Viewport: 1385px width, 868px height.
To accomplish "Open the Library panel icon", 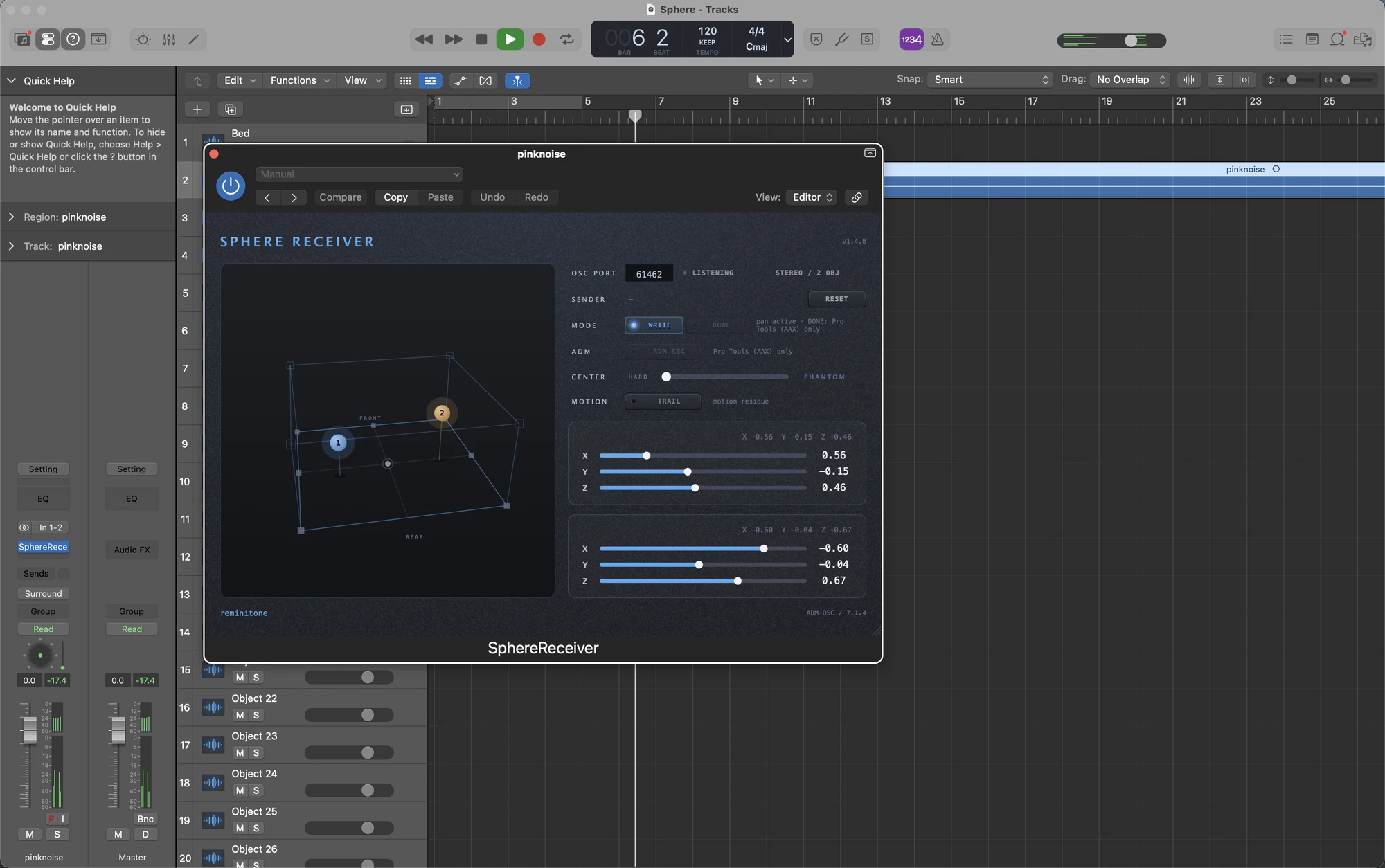I will 22,39.
